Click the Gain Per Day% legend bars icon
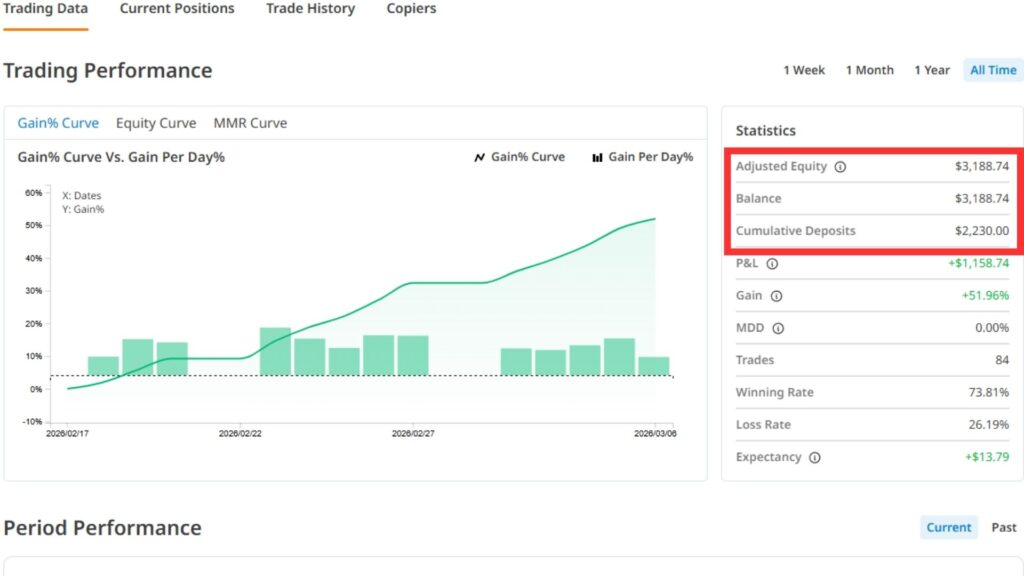The width and height of the screenshot is (1024, 576). coord(597,157)
